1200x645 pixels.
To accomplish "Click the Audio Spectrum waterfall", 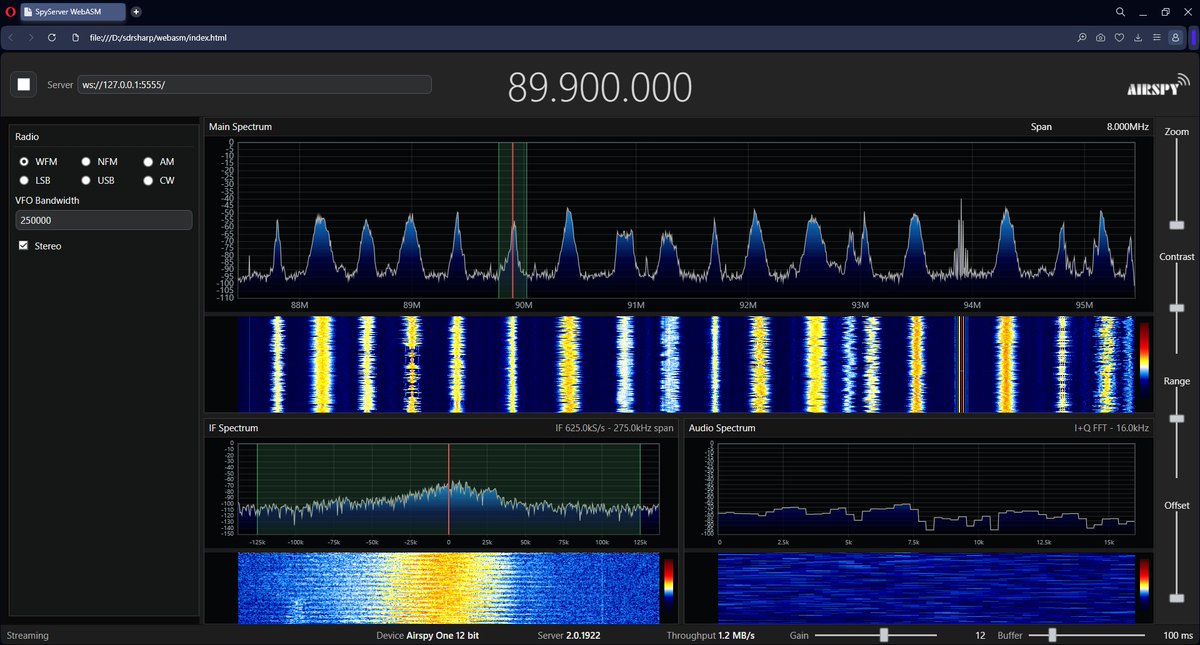I will [x=926, y=587].
